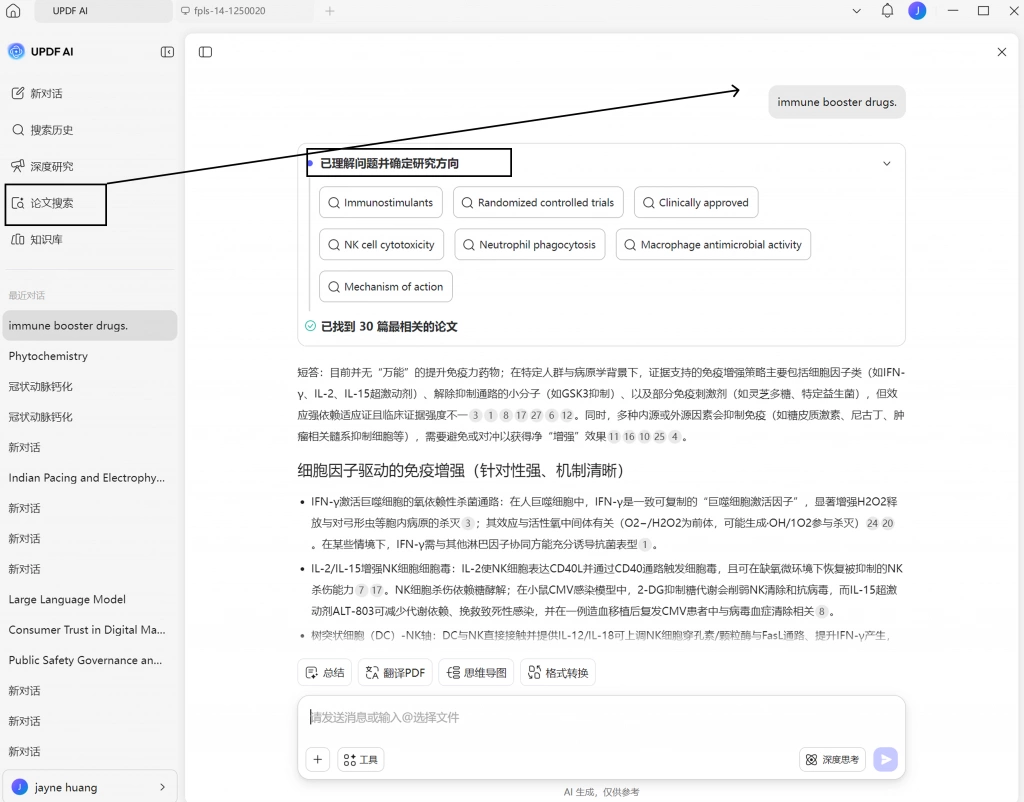Open search history (搜索历史)
Viewport: 1024px width, 802px height.
pyautogui.click(x=89, y=130)
